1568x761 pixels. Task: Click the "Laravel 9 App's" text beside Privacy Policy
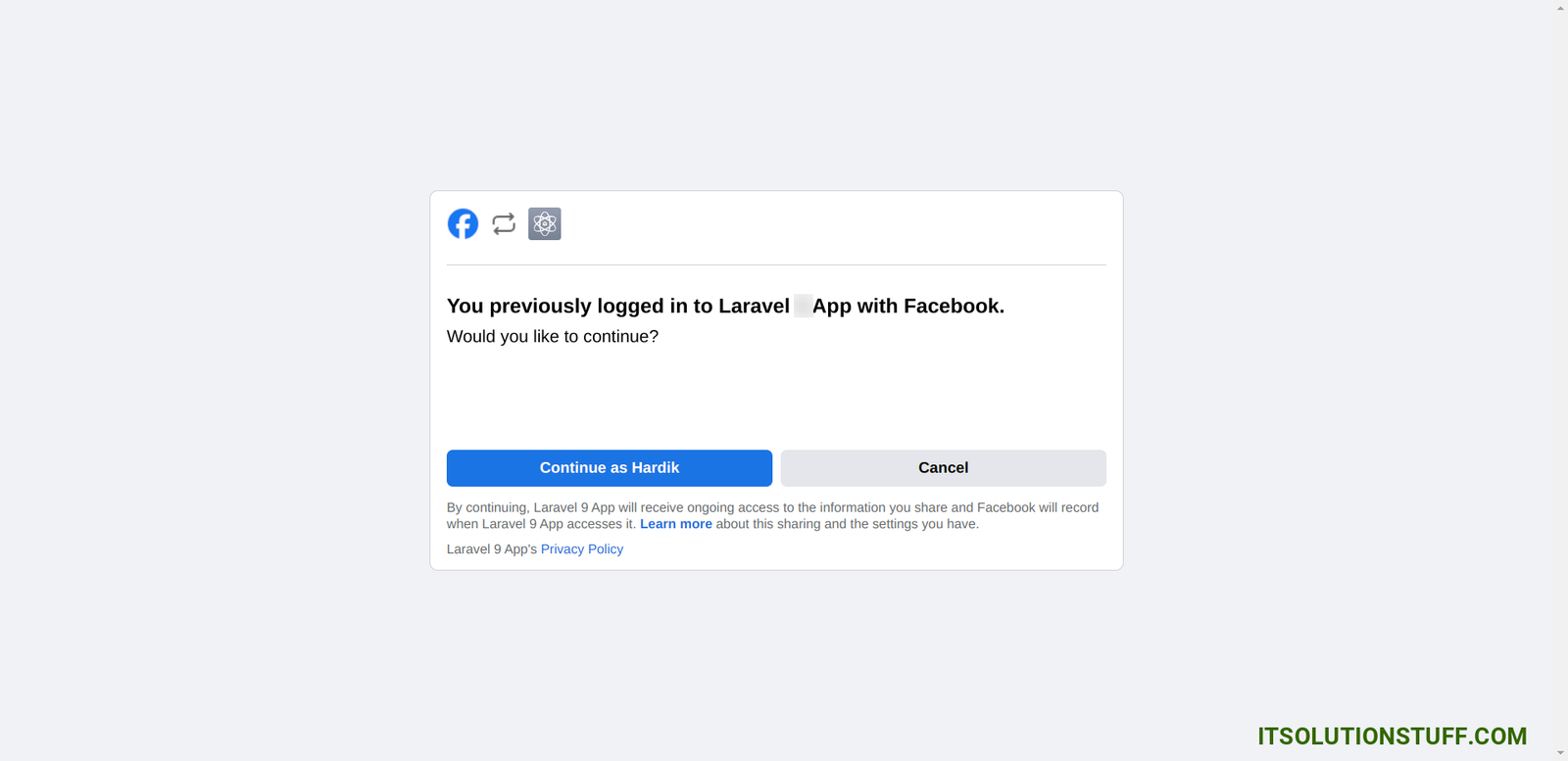491,549
